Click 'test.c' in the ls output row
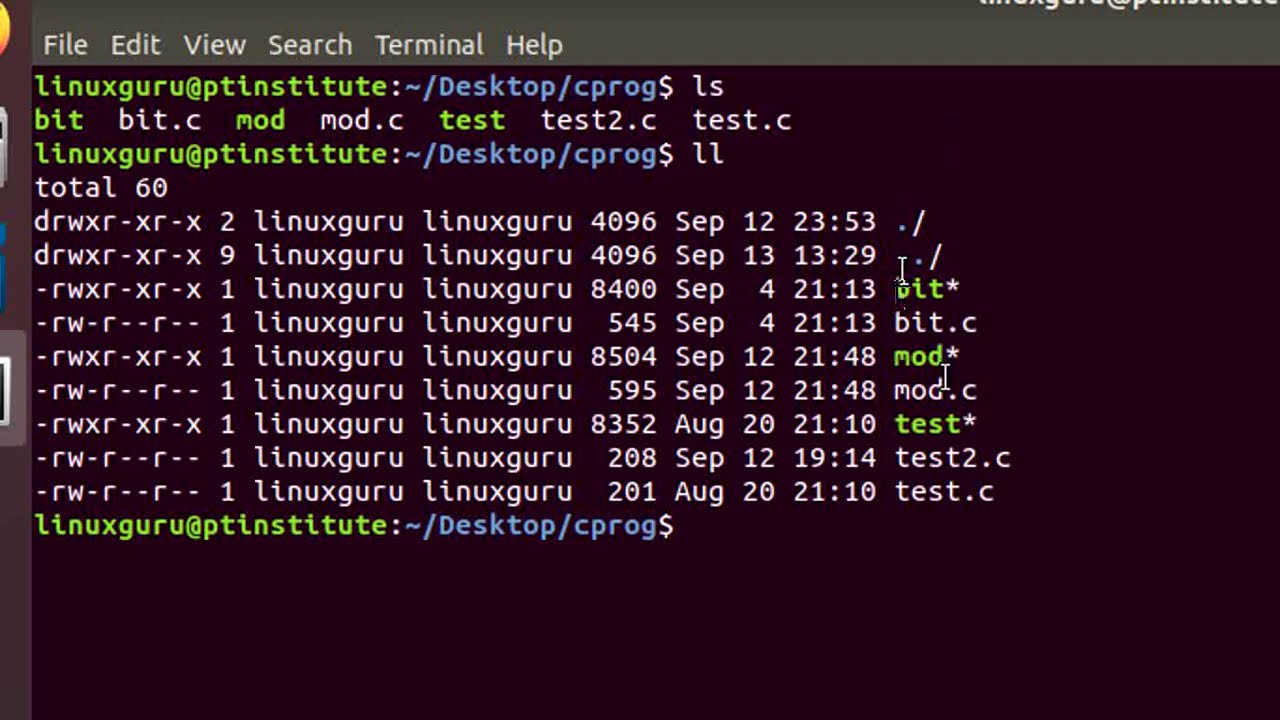Image resolution: width=1280 pixels, height=720 pixels. click(x=742, y=120)
